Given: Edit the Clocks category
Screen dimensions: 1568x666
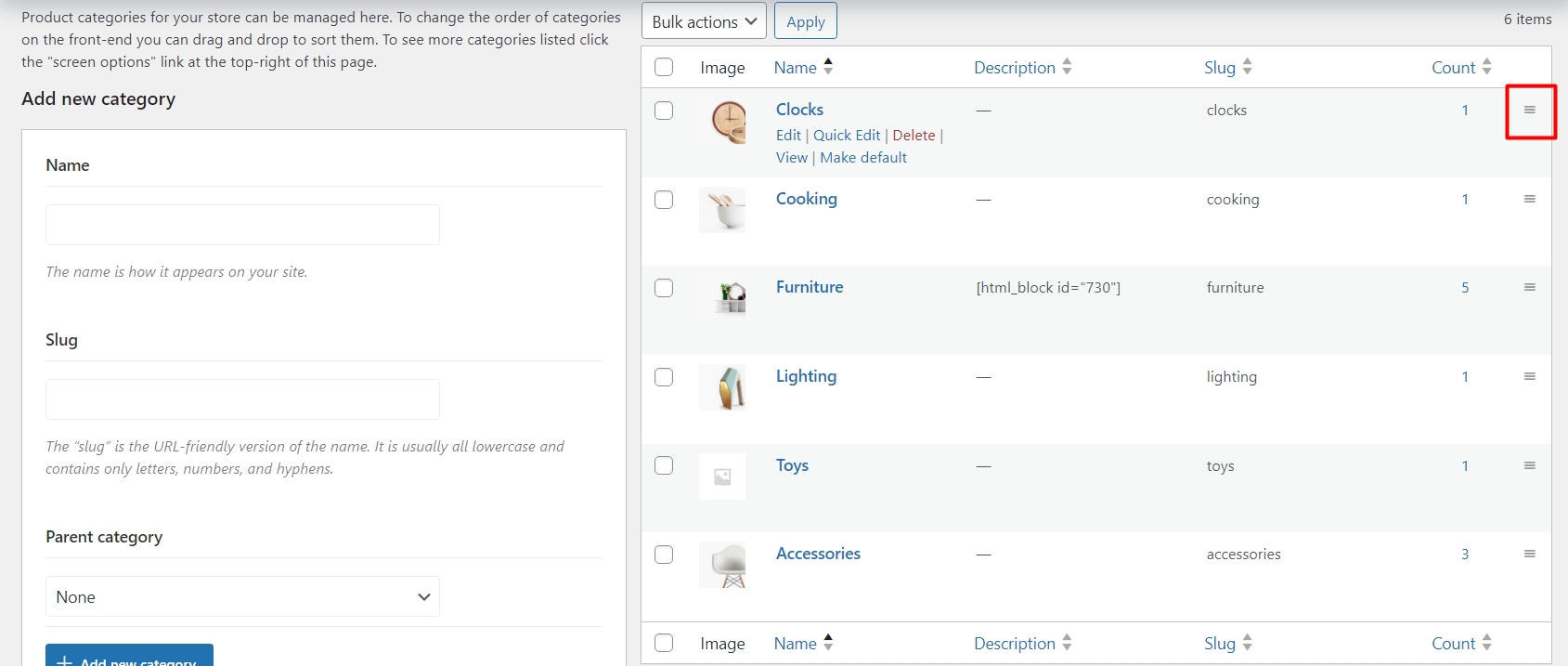Looking at the screenshot, I should coord(788,136).
